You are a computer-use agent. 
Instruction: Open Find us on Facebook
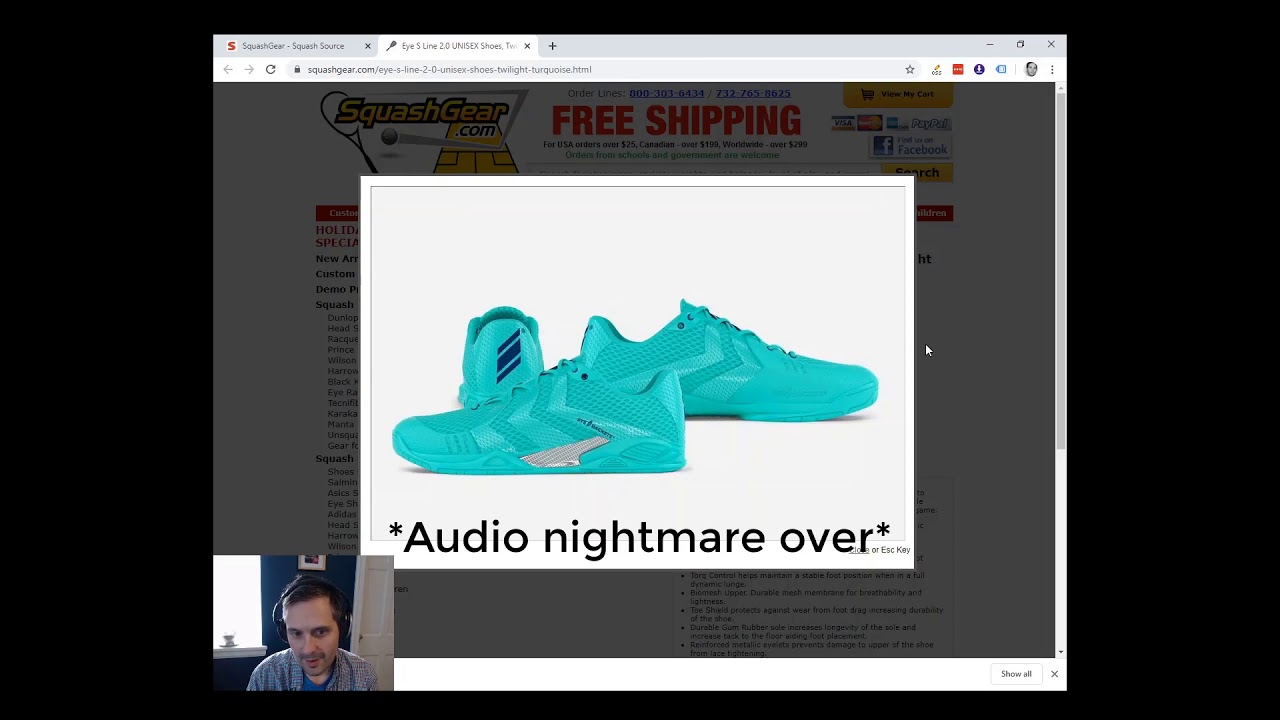(x=910, y=146)
